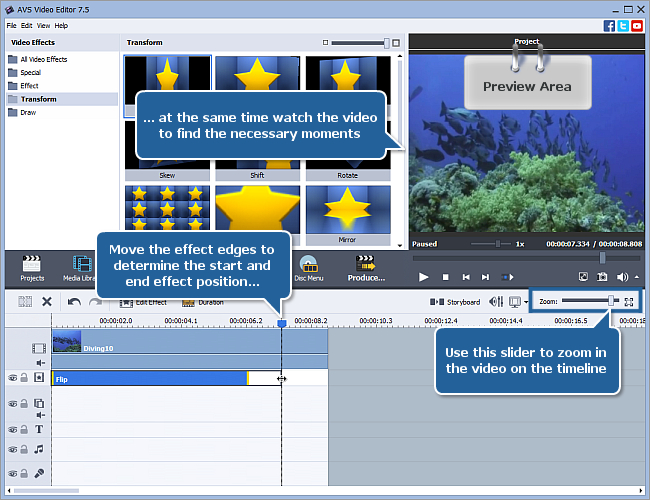Open the View menu
The width and height of the screenshot is (650, 500).
coord(44,26)
